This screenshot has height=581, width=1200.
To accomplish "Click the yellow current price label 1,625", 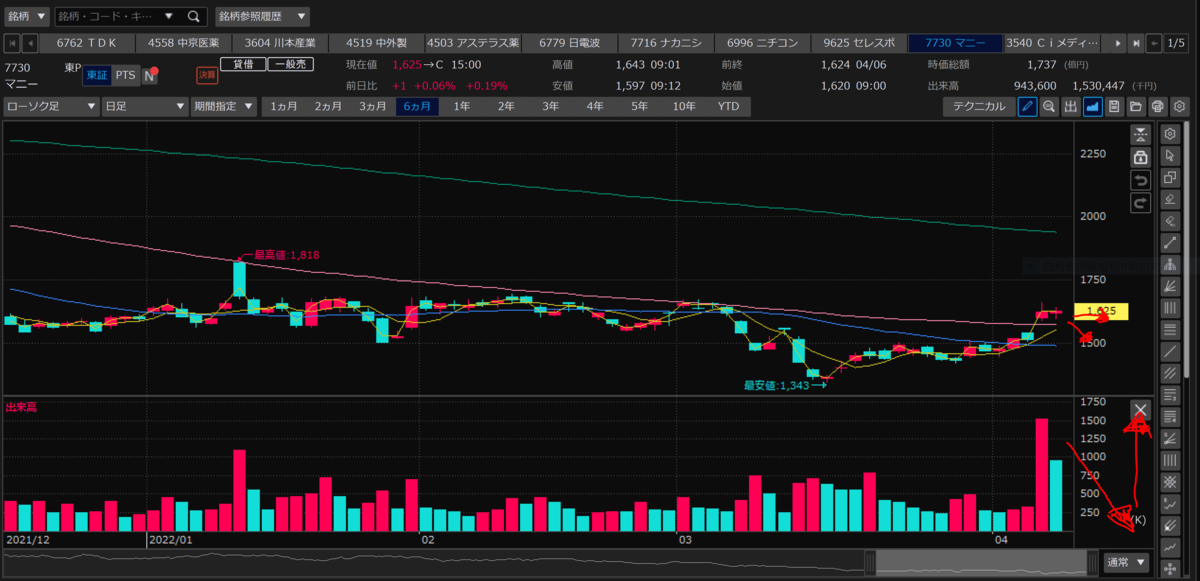I will point(1101,312).
